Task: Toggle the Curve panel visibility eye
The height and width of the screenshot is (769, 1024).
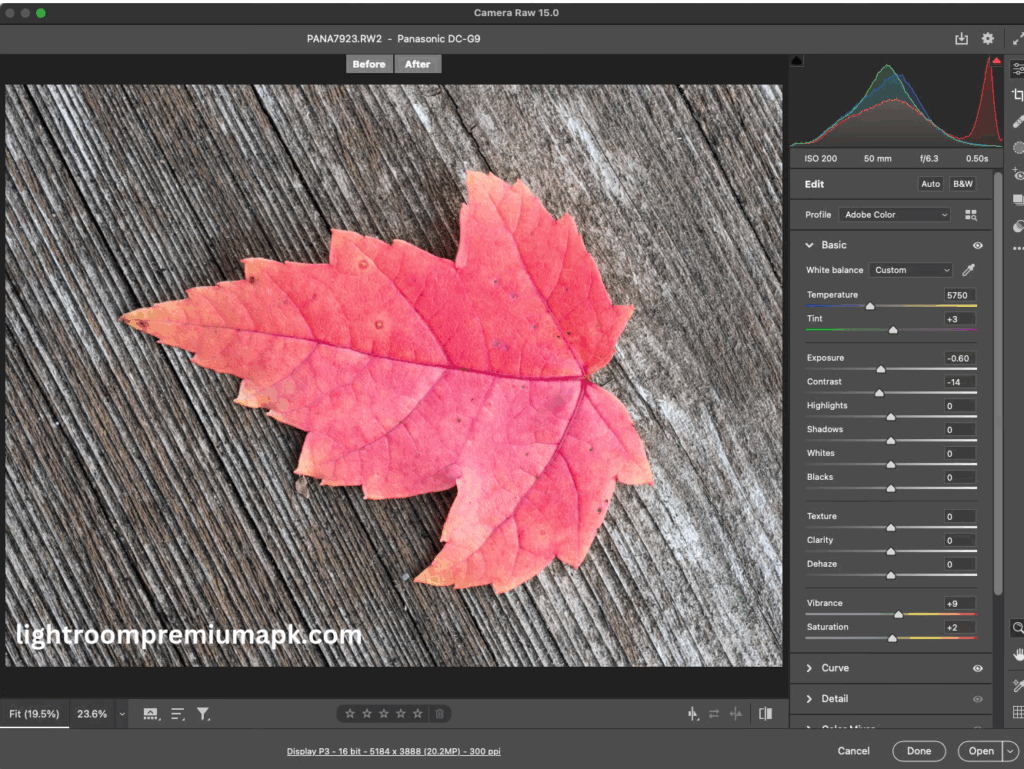Action: [x=977, y=668]
